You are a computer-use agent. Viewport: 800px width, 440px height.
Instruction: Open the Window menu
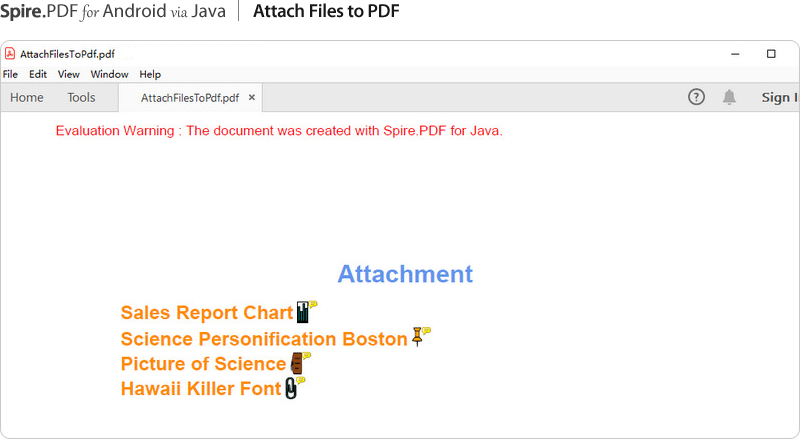(109, 74)
